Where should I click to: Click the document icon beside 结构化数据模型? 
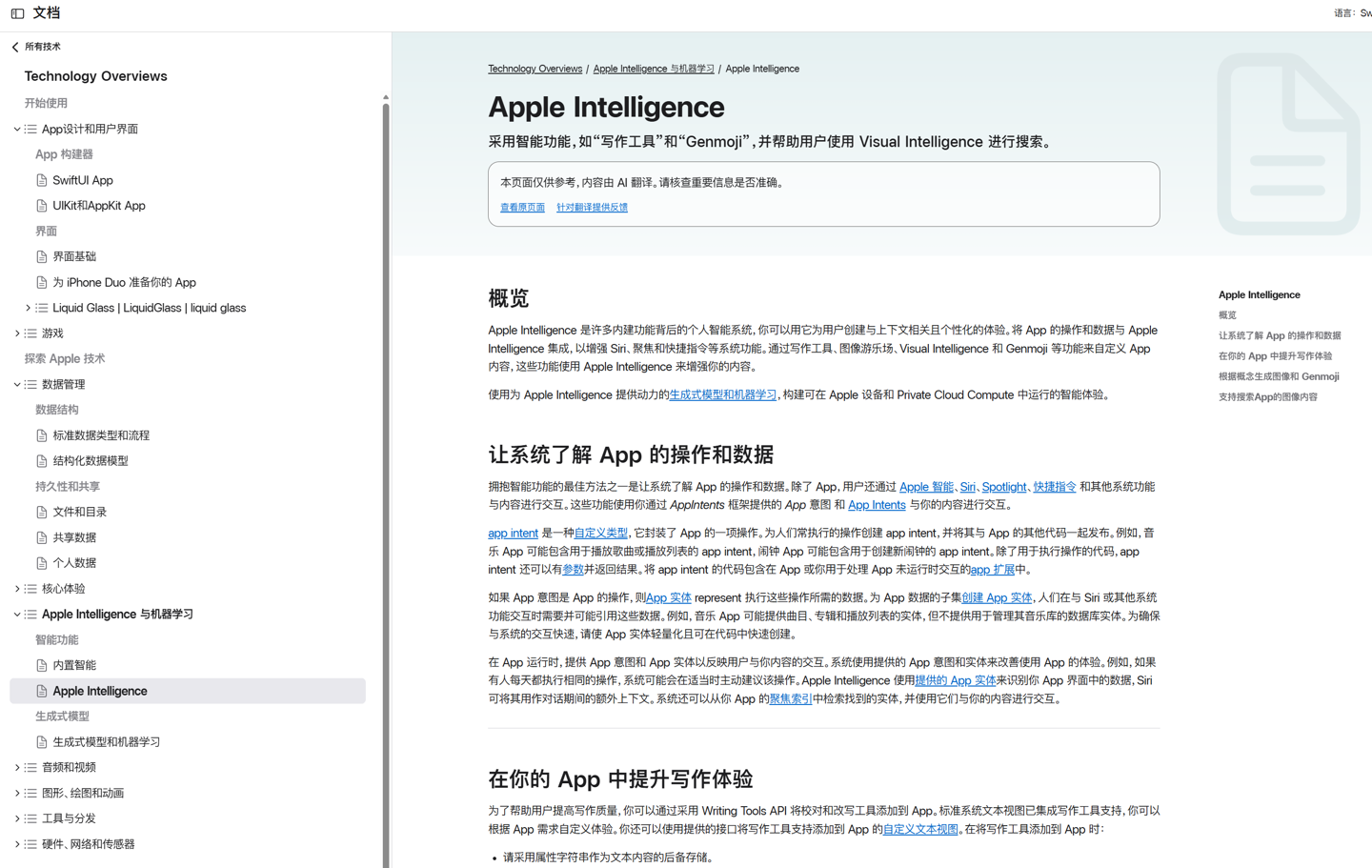click(x=42, y=461)
